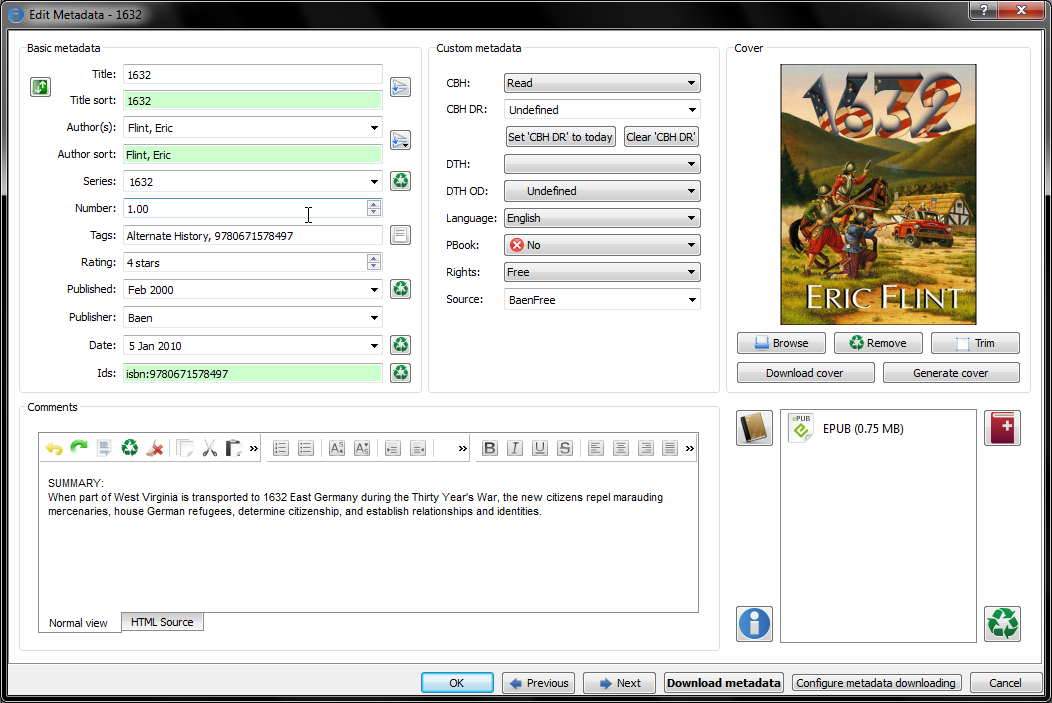This screenshot has width=1052, height=703.
Task: Switch to the HTML Source tab
Action: click(x=162, y=622)
